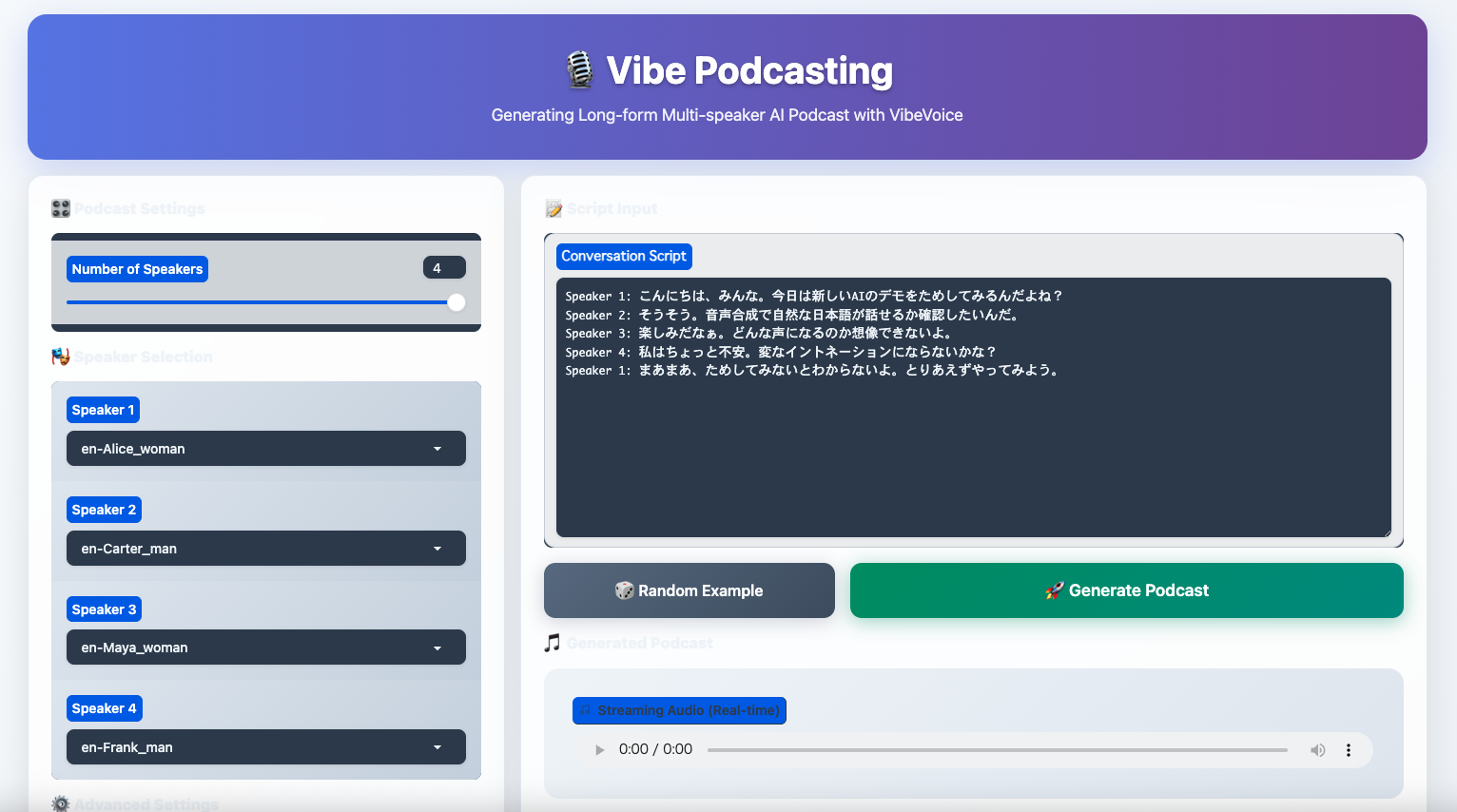Click the Speaker Selection masks icon
This screenshot has width=1457, height=812.
point(61,357)
